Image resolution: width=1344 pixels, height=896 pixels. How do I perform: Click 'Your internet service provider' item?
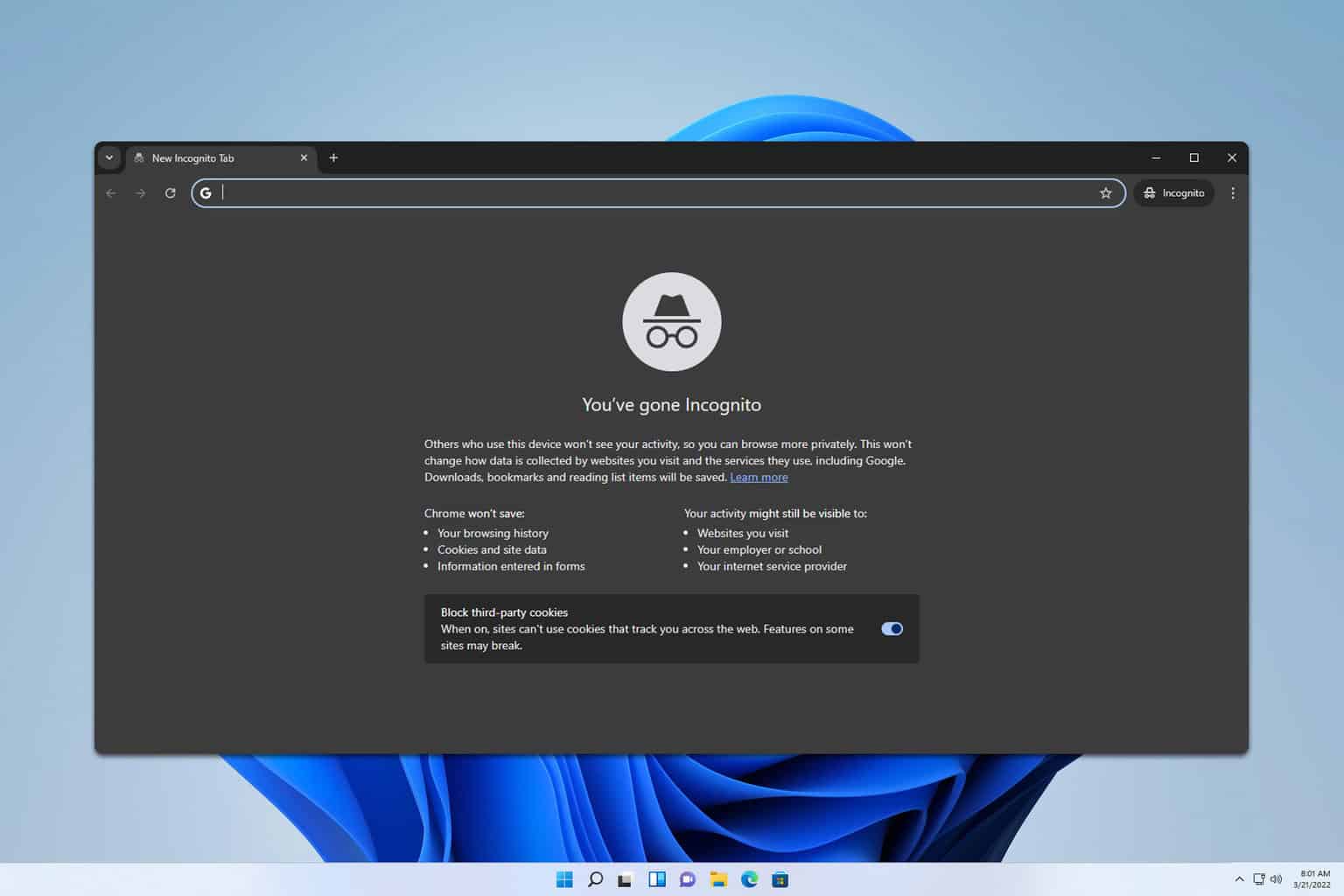coord(772,566)
